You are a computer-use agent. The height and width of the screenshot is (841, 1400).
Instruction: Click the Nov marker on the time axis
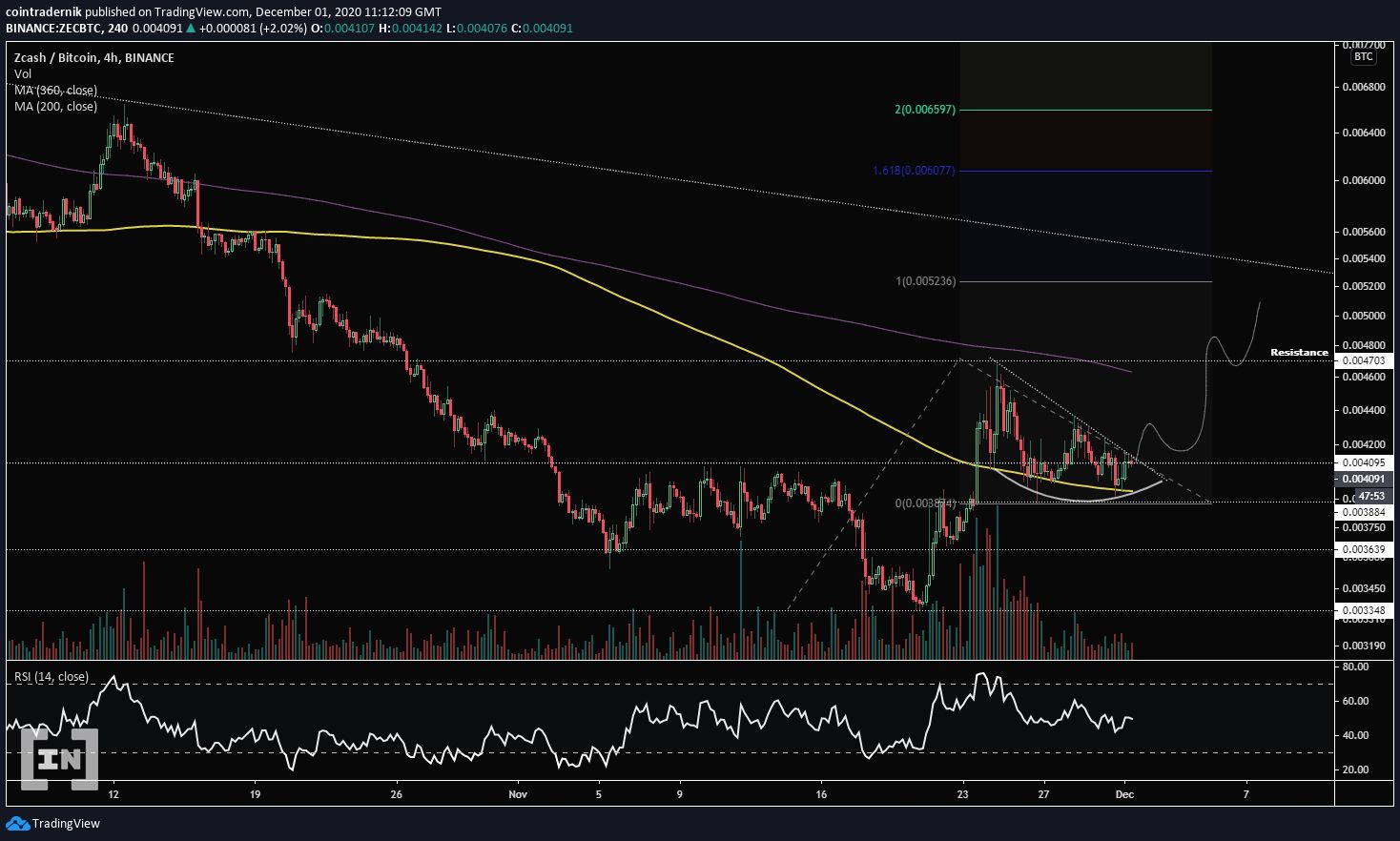[x=518, y=793]
